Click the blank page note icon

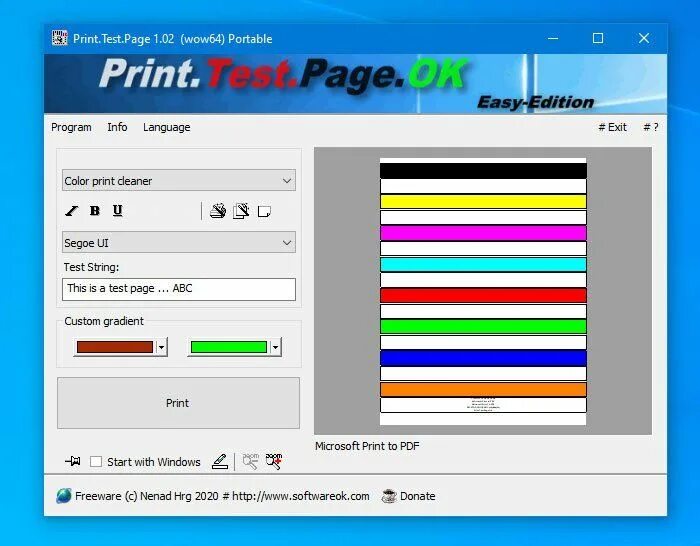pyautogui.click(x=264, y=211)
